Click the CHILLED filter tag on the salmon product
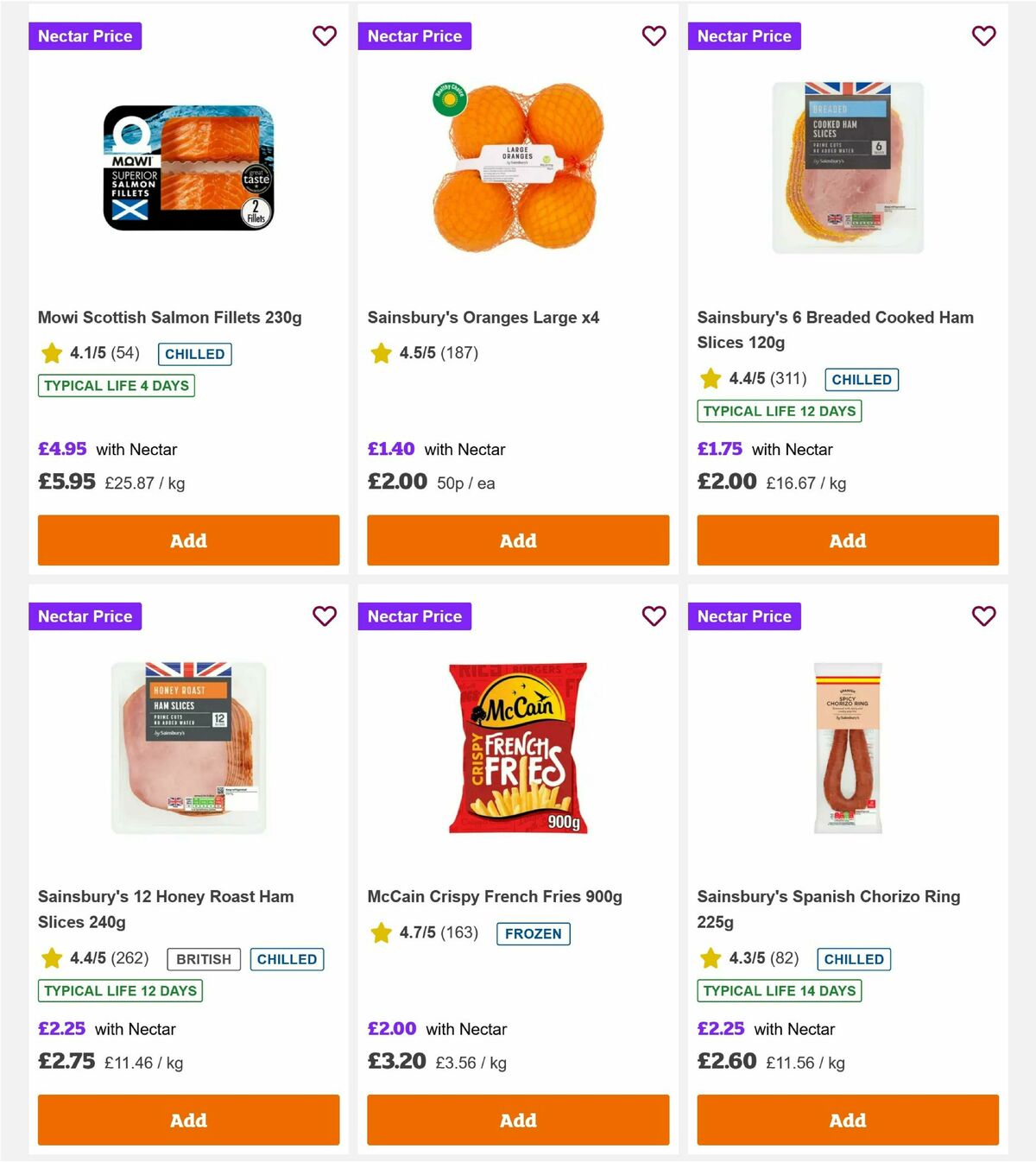Viewport: 1036px width, 1162px height. [194, 354]
